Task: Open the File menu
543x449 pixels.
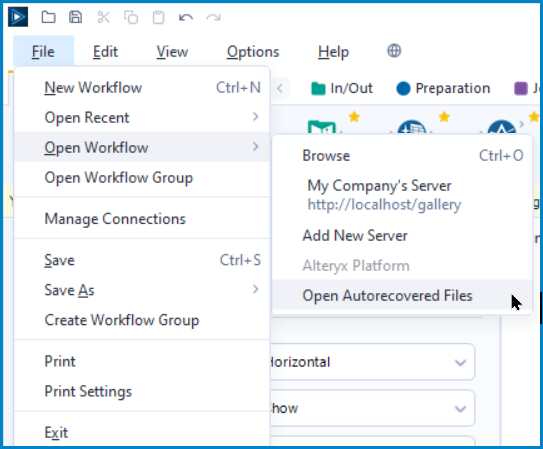Action: tap(43, 52)
